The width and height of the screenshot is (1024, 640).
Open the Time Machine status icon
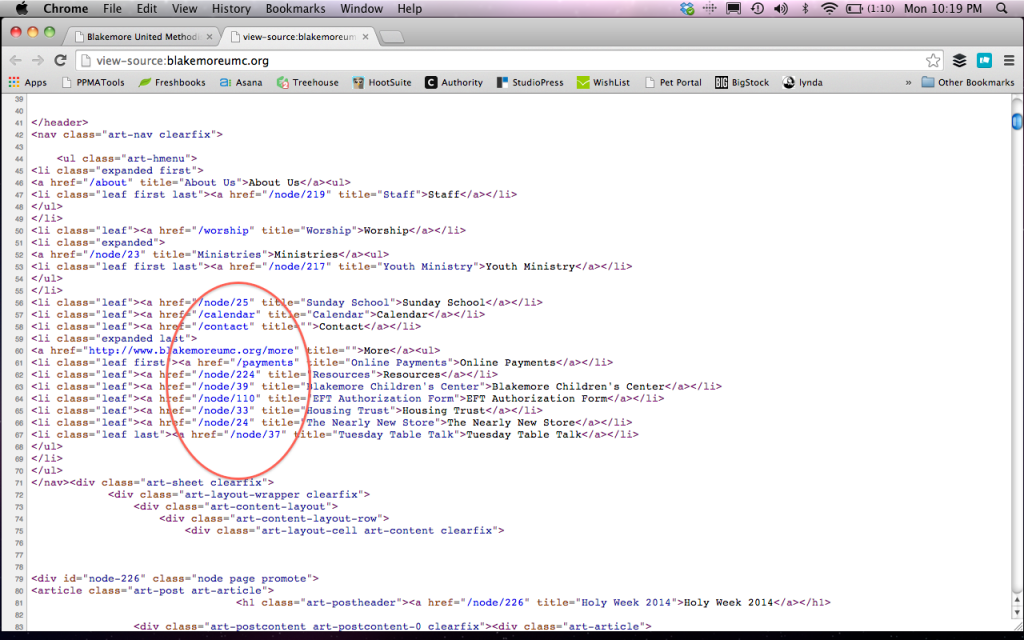[758, 8]
